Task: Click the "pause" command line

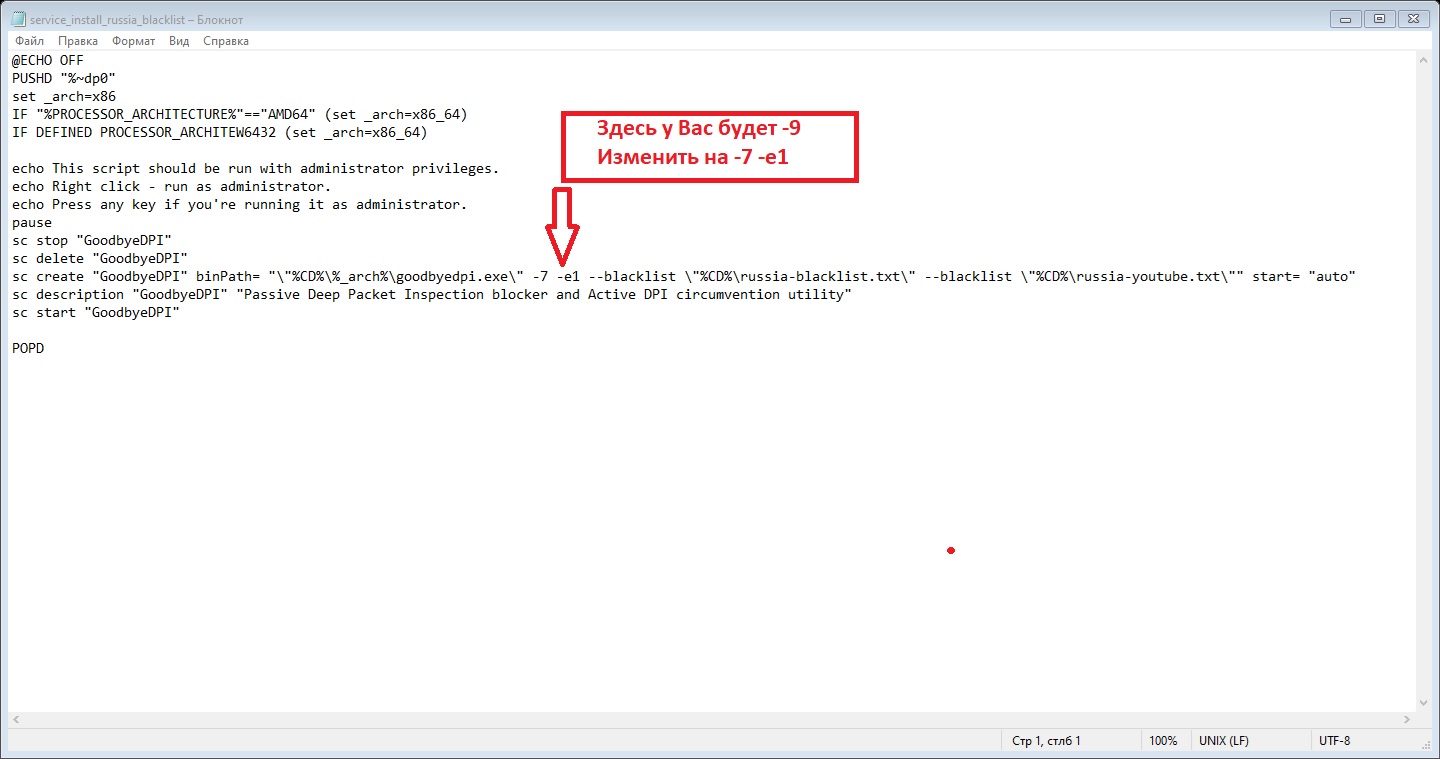Action: coord(32,222)
